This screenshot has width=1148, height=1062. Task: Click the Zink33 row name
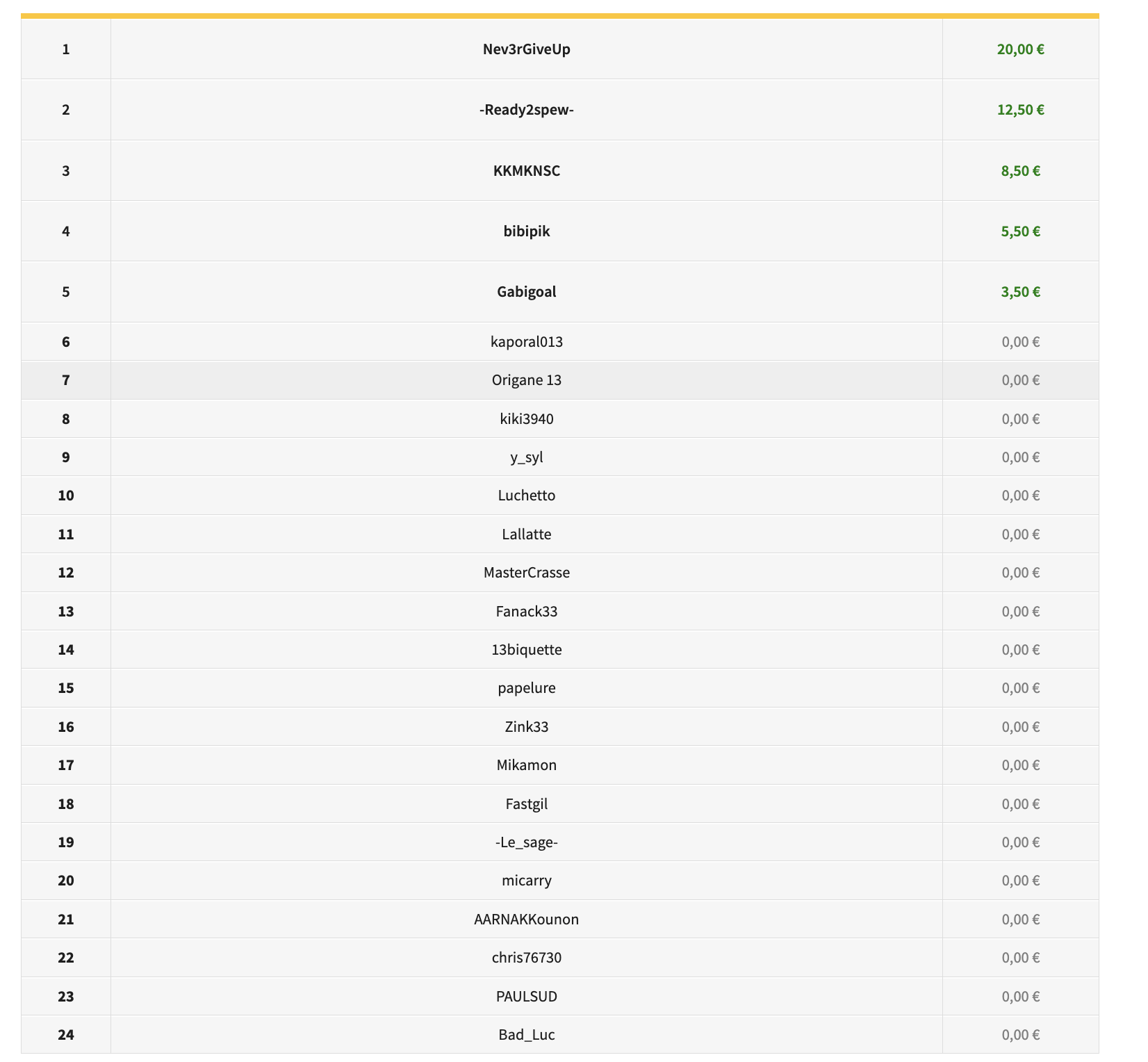tap(526, 727)
